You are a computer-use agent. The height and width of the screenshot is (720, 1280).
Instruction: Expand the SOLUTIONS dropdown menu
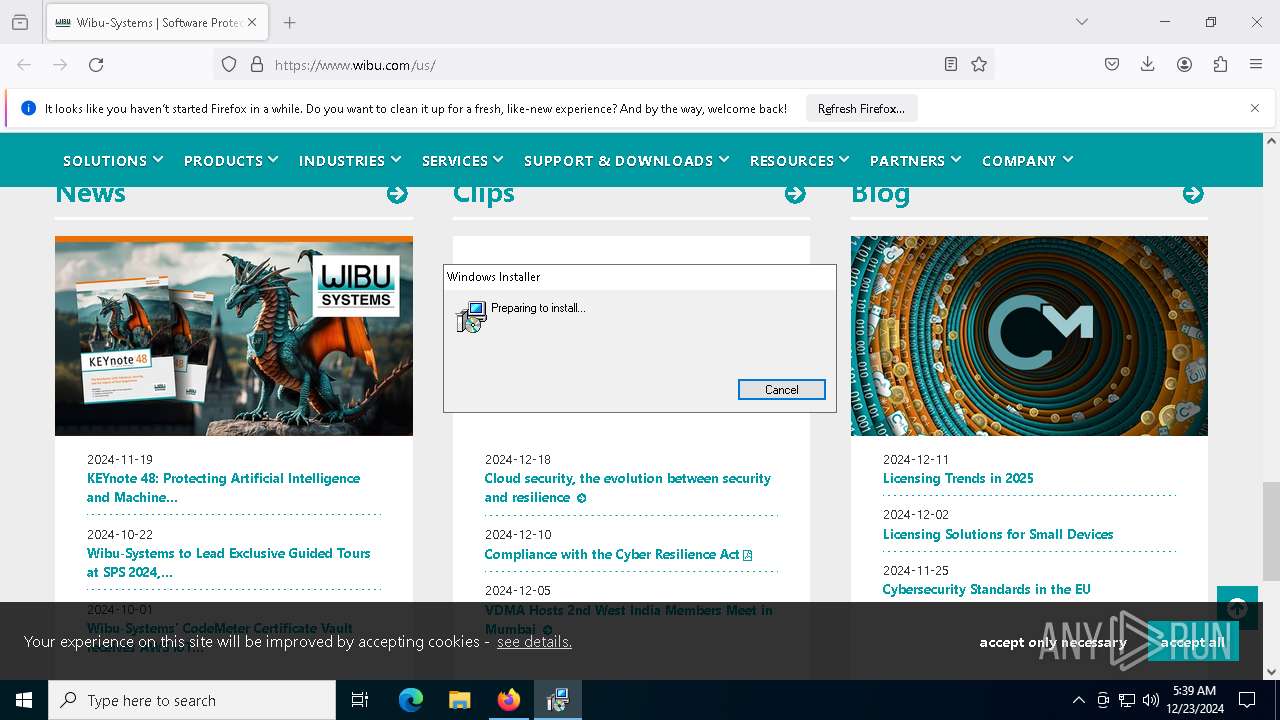[113, 160]
